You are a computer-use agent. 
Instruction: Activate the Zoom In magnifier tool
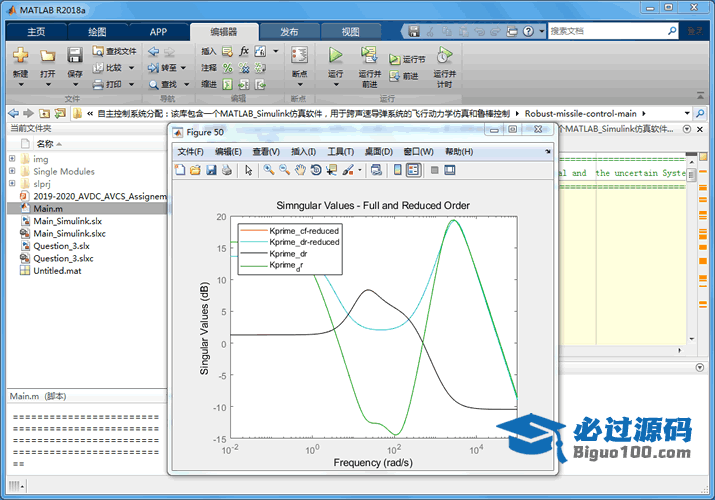[269, 170]
